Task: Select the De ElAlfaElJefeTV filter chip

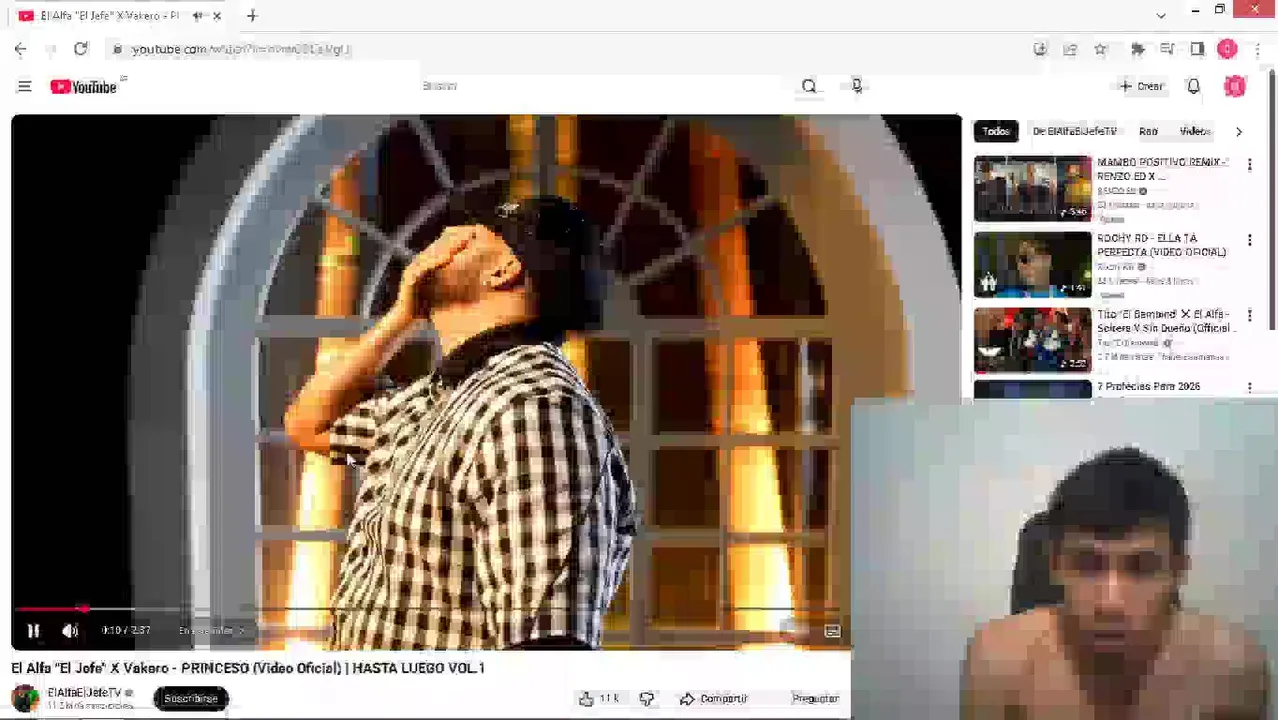Action: tap(1074, 131)
